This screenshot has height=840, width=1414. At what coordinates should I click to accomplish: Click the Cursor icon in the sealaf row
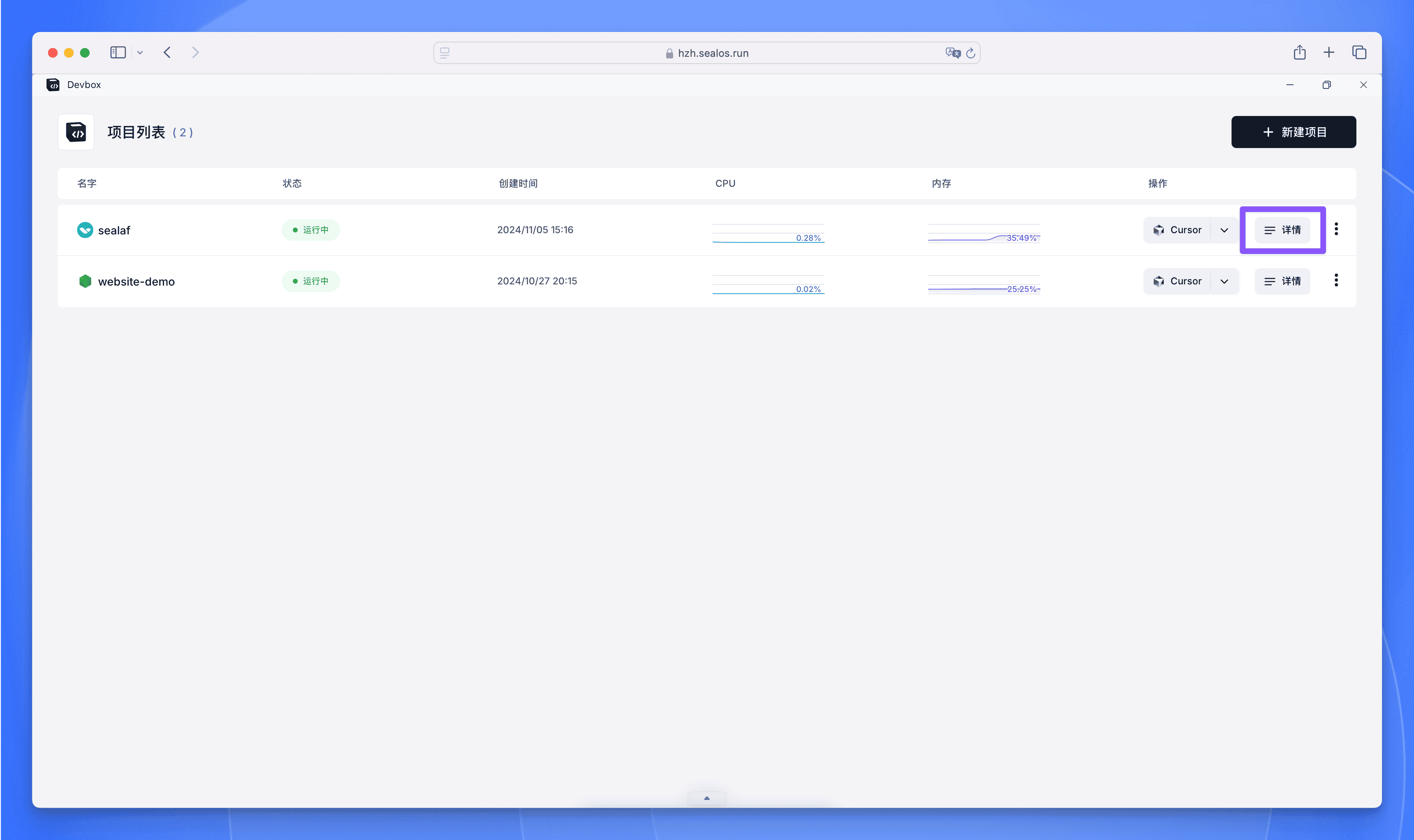point(1159,230)
